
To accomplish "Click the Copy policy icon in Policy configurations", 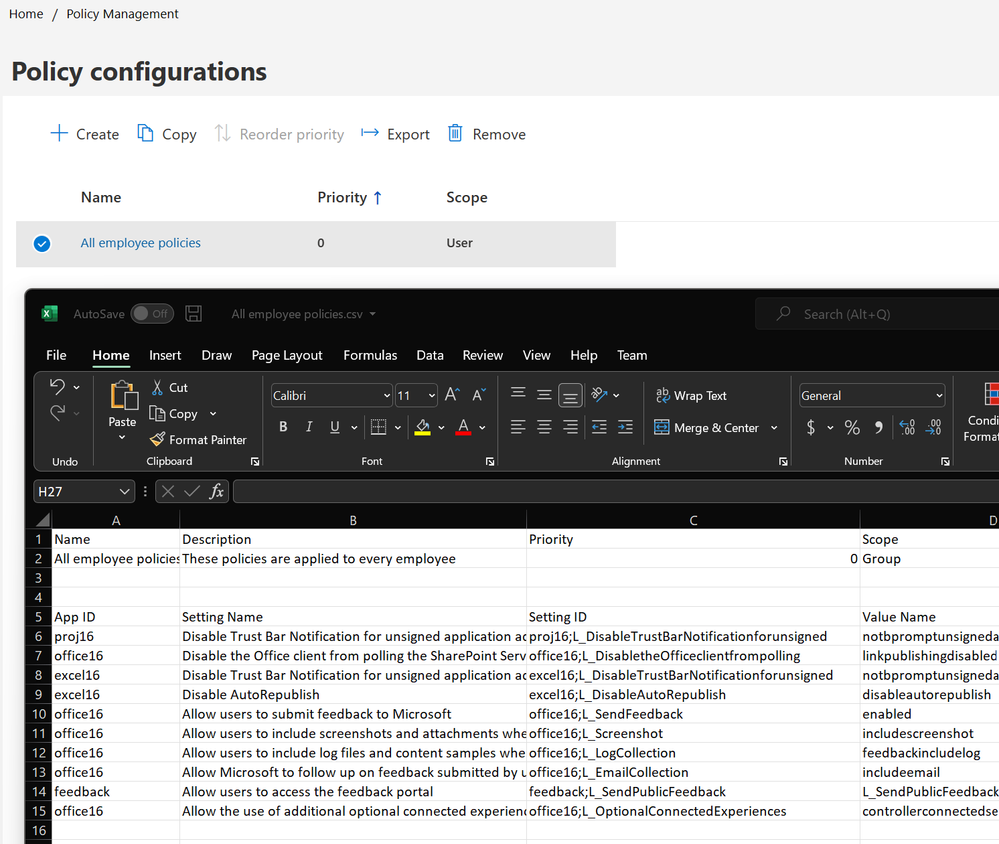I will click(x=145, y=133).
